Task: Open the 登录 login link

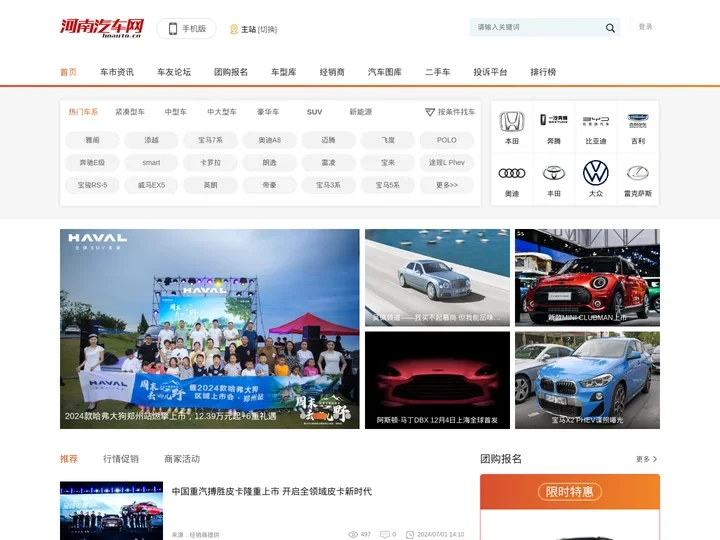Action: pos(645,27)
